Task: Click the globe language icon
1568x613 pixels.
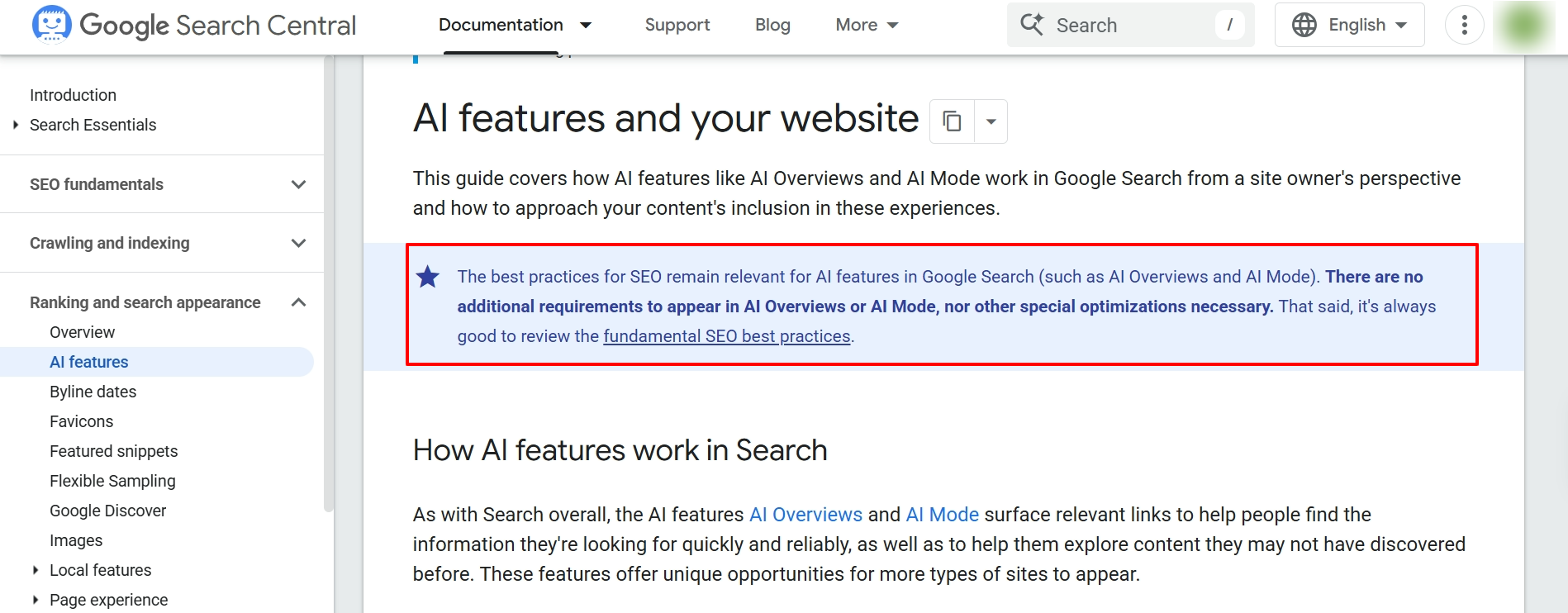Action: point(1304,25)
